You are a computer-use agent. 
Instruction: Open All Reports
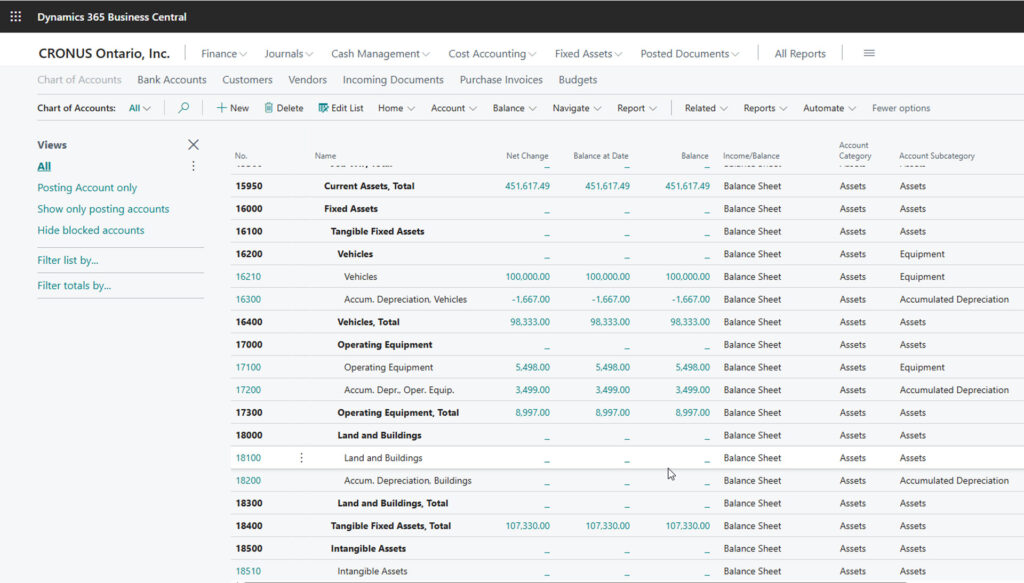800,54
